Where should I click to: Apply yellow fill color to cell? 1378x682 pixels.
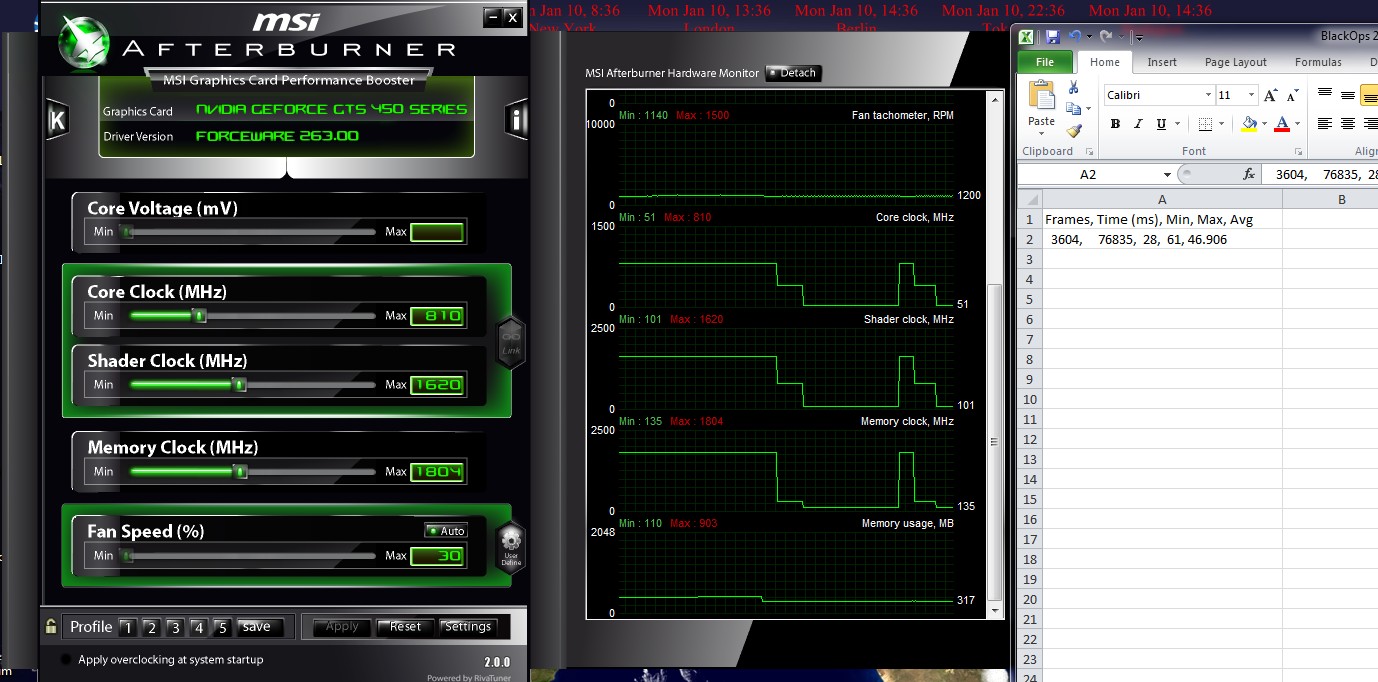point(1248,124)
